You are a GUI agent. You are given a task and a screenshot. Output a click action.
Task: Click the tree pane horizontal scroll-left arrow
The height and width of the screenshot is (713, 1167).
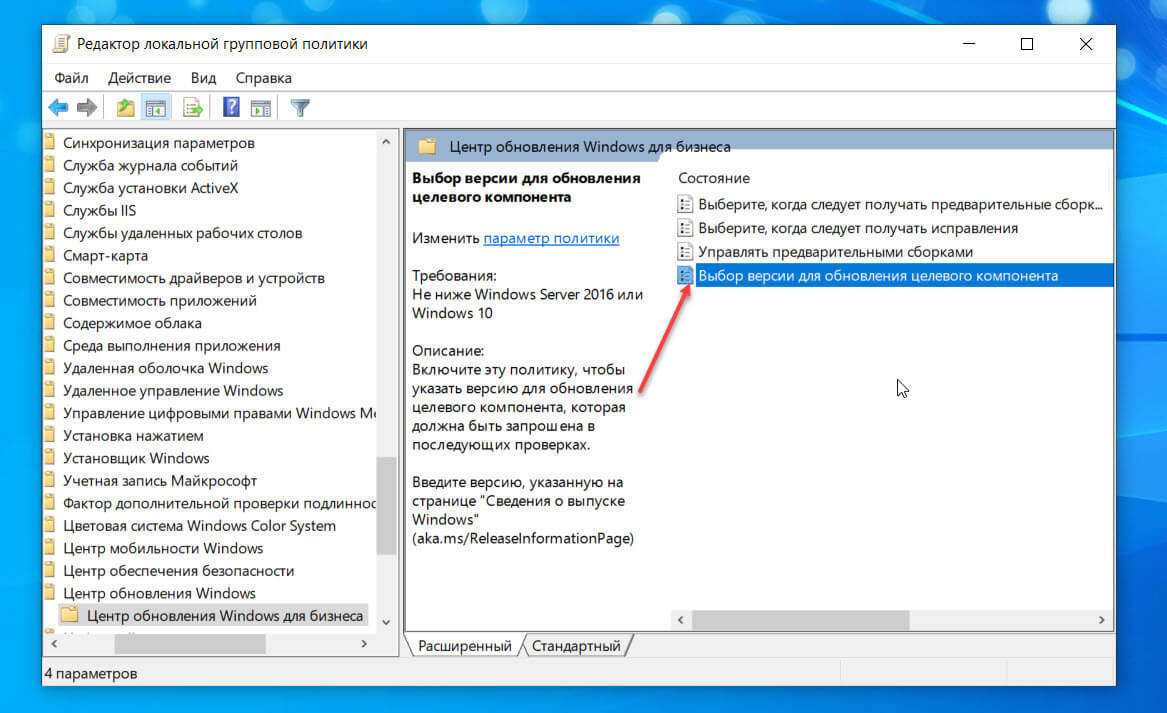(x=54, y=644)
